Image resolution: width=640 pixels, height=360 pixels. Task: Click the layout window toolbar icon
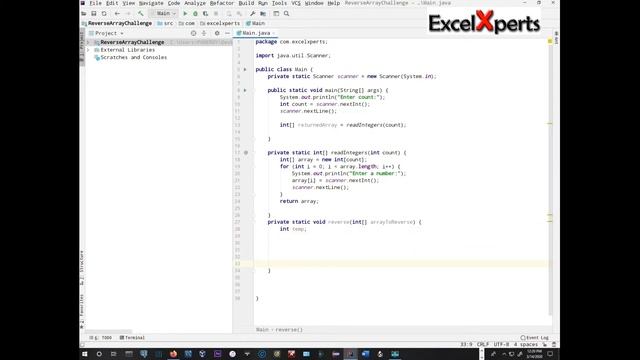pos(276,13)
